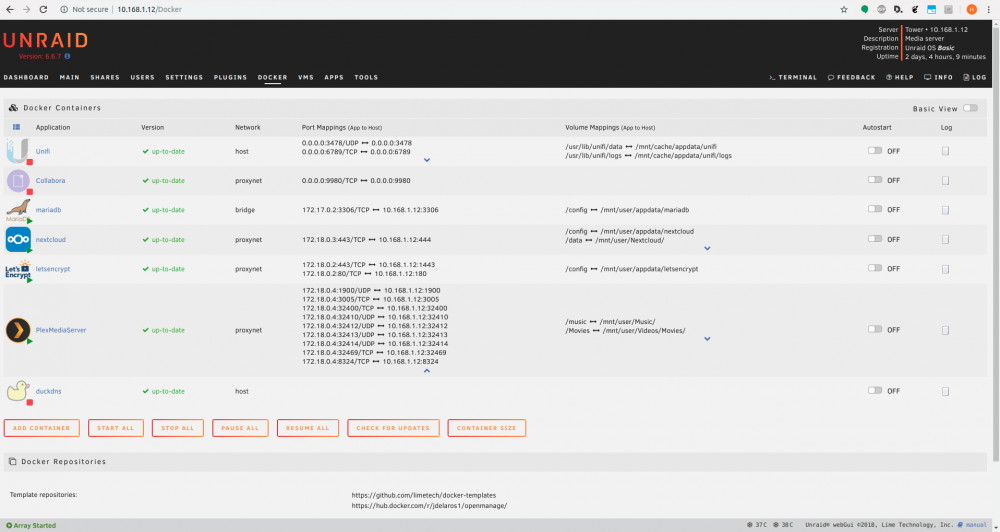This screenshot has width=1000, height=532.
Task: Open the Terminal from the top bar
Action: click(793, 77)
